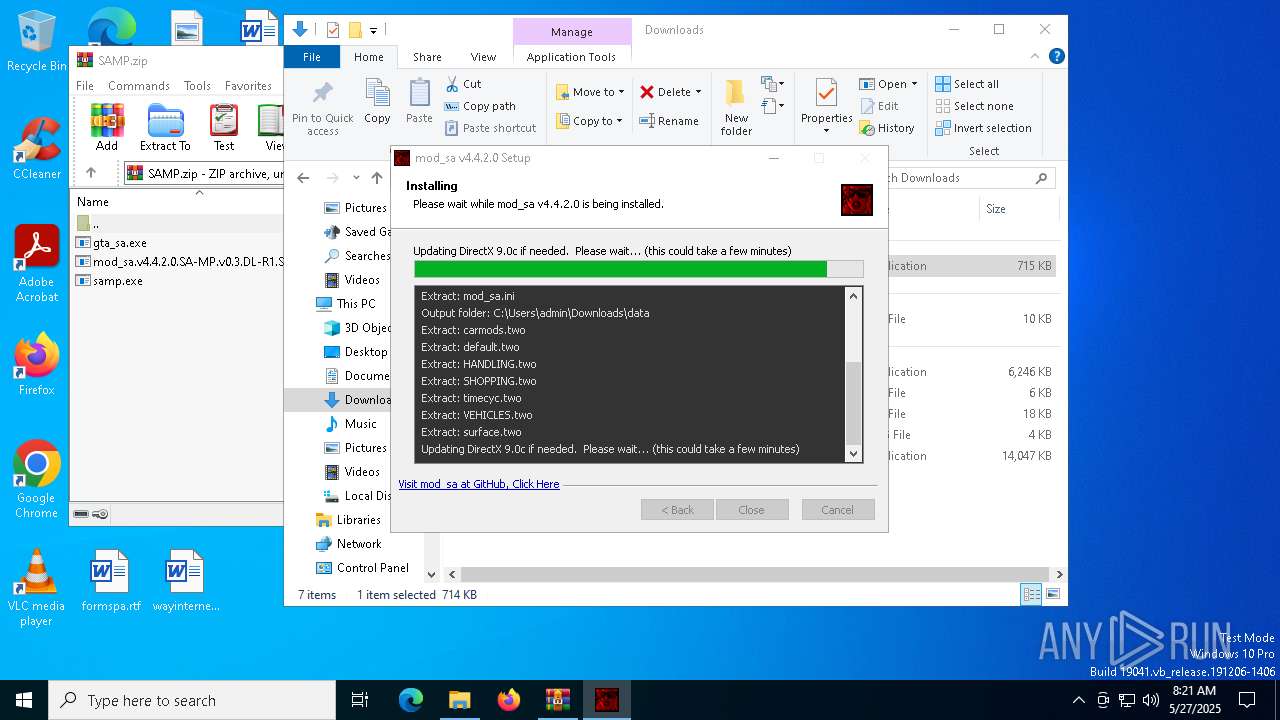
Task: Click the Add icon in WinRAR
Action: (107, 127)
